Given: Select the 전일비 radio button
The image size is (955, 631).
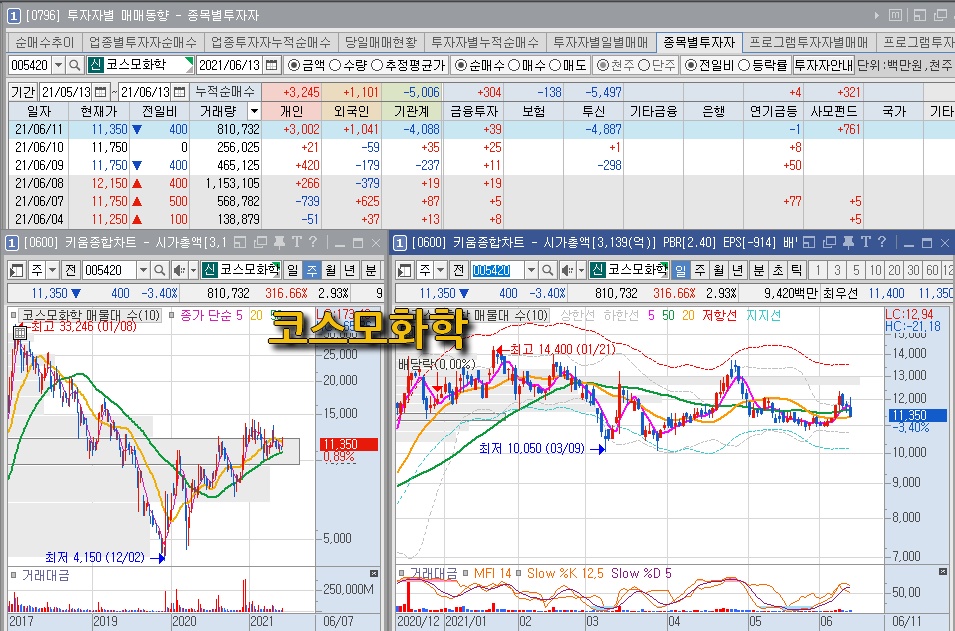Looking at the screenshot, I should click(691, 65).
